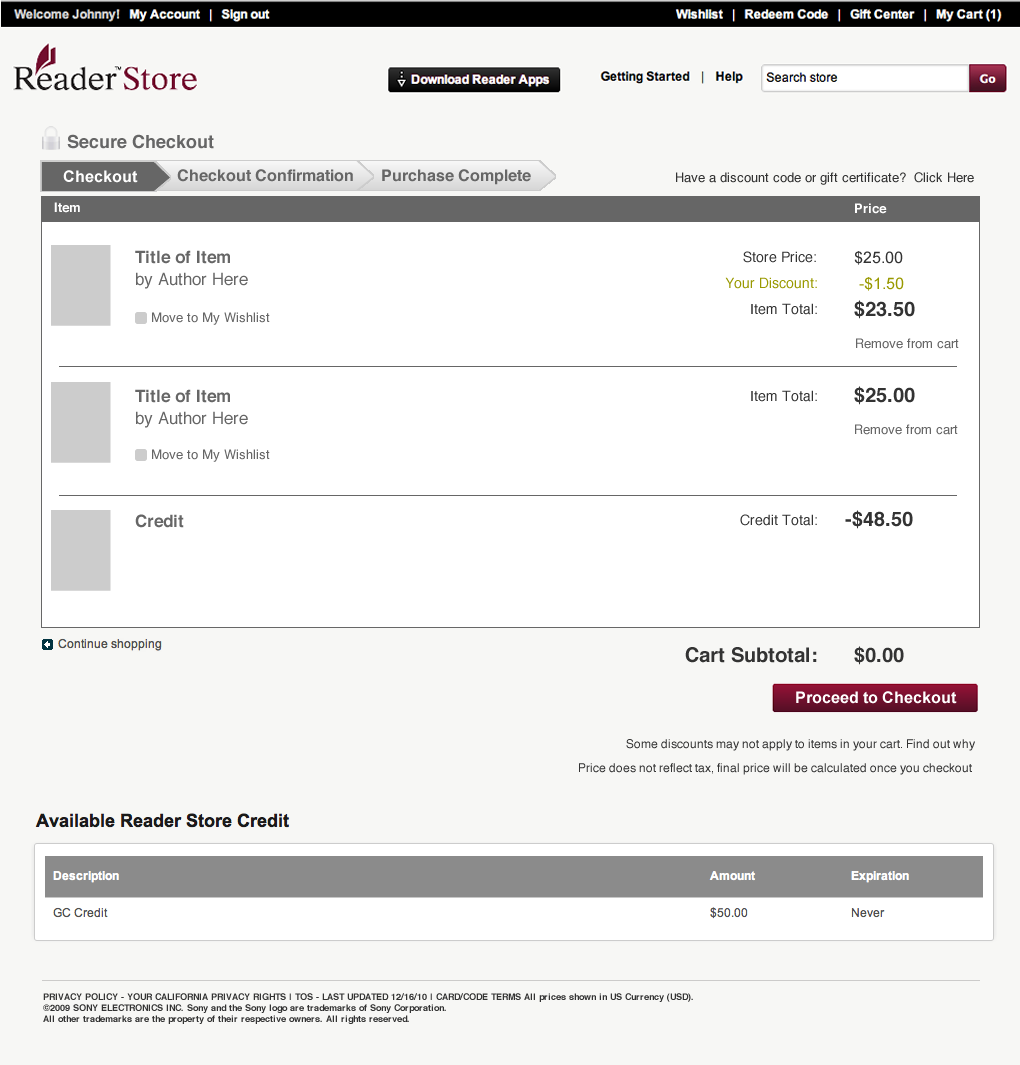1020x1065 pixels.
Task: Click the download arrow icon on Reader Apps button
Action: click(401, 80)
